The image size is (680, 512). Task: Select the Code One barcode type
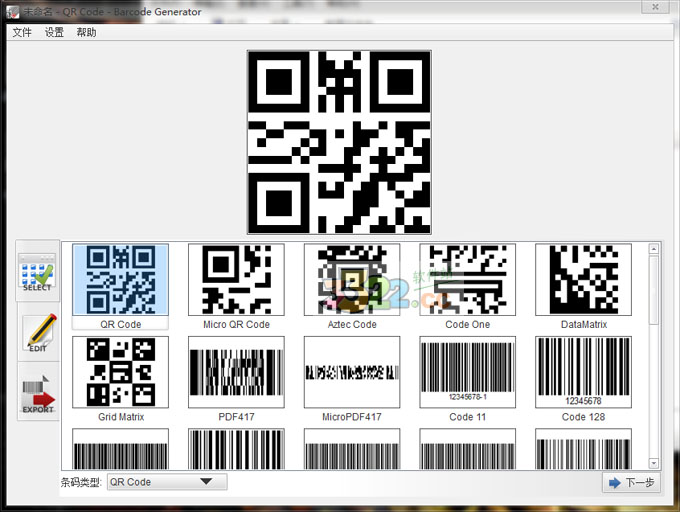coord(468,279)
